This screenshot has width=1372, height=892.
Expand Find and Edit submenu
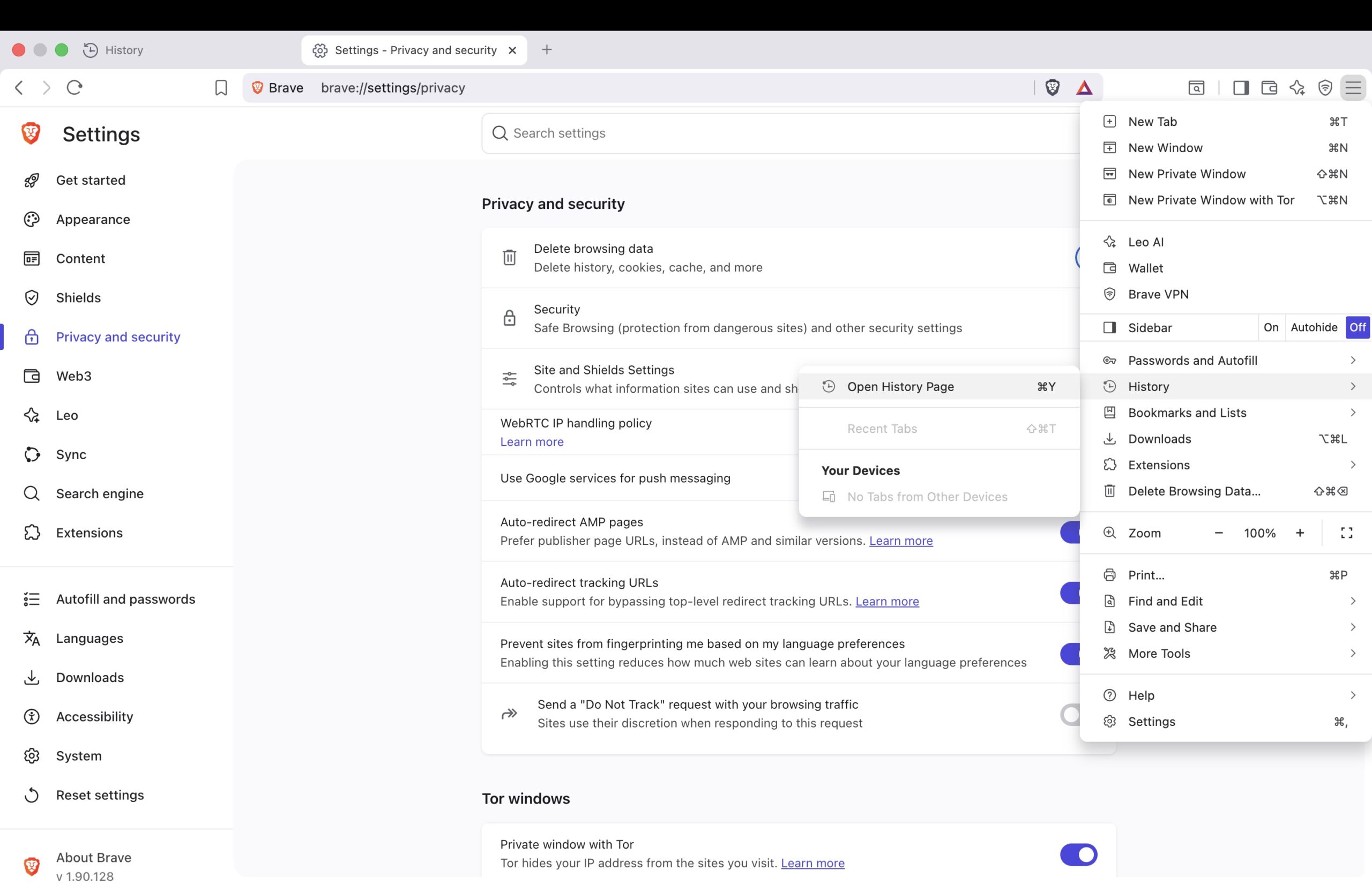[x=1226, y=602]
